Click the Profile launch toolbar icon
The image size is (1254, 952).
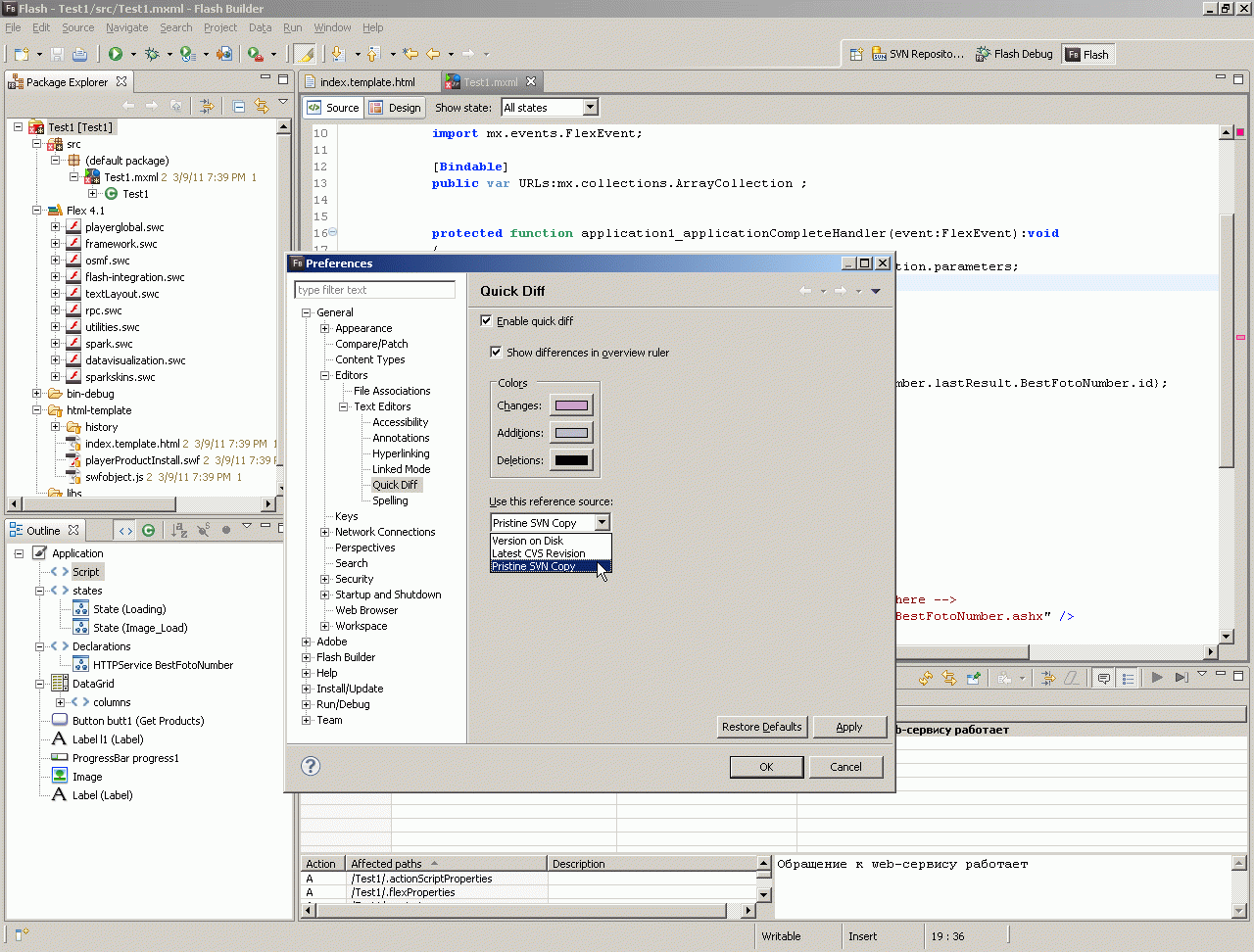pos(187,54)
